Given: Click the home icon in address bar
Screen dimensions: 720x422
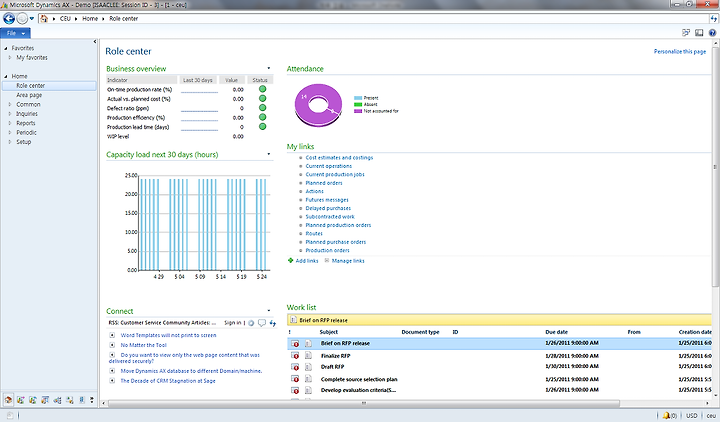Looking at the screenshot, I should pyautogui.click(x=44, y=19).
